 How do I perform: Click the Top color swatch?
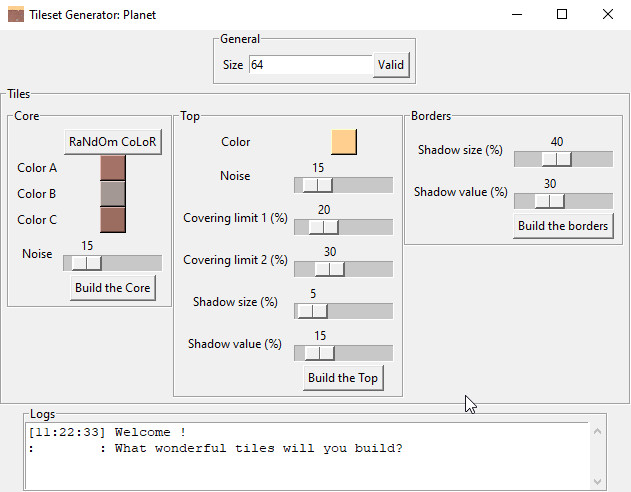coord(344,142)
